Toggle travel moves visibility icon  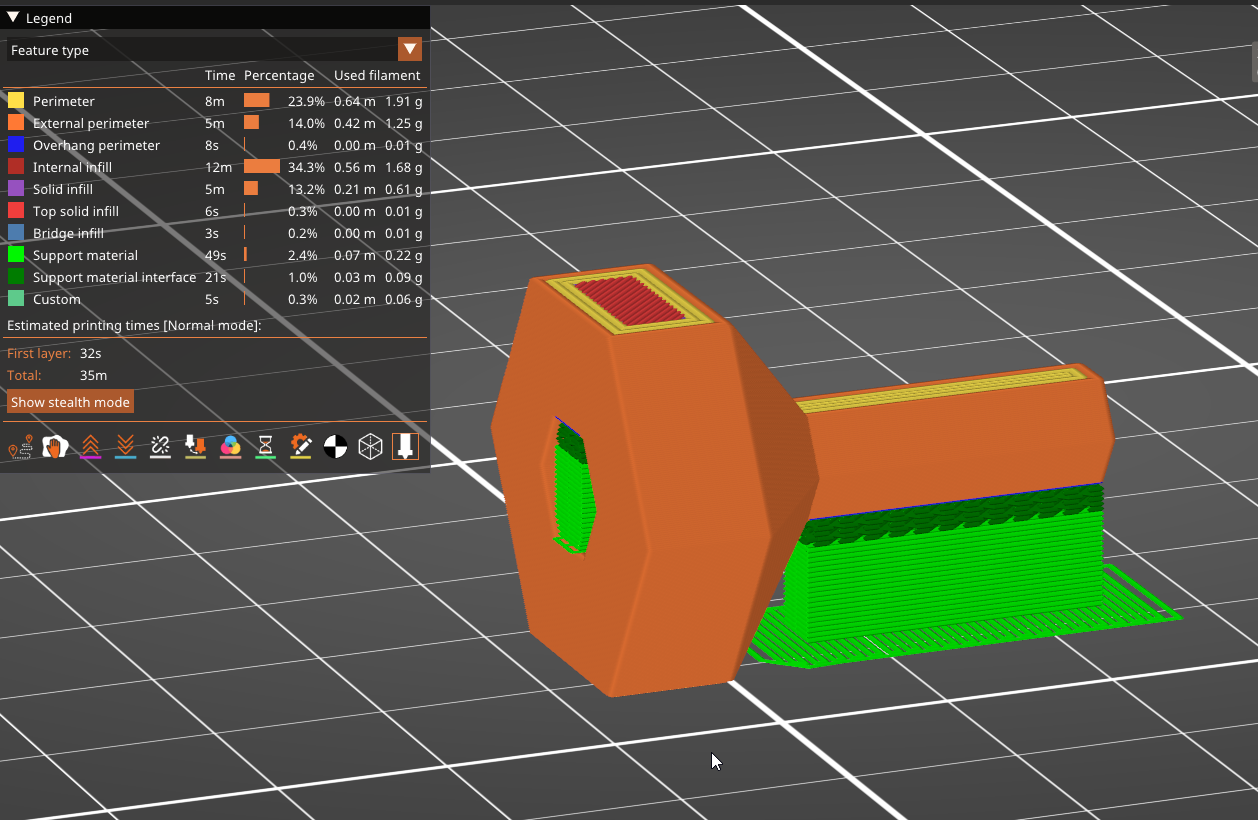coord(20,447)
